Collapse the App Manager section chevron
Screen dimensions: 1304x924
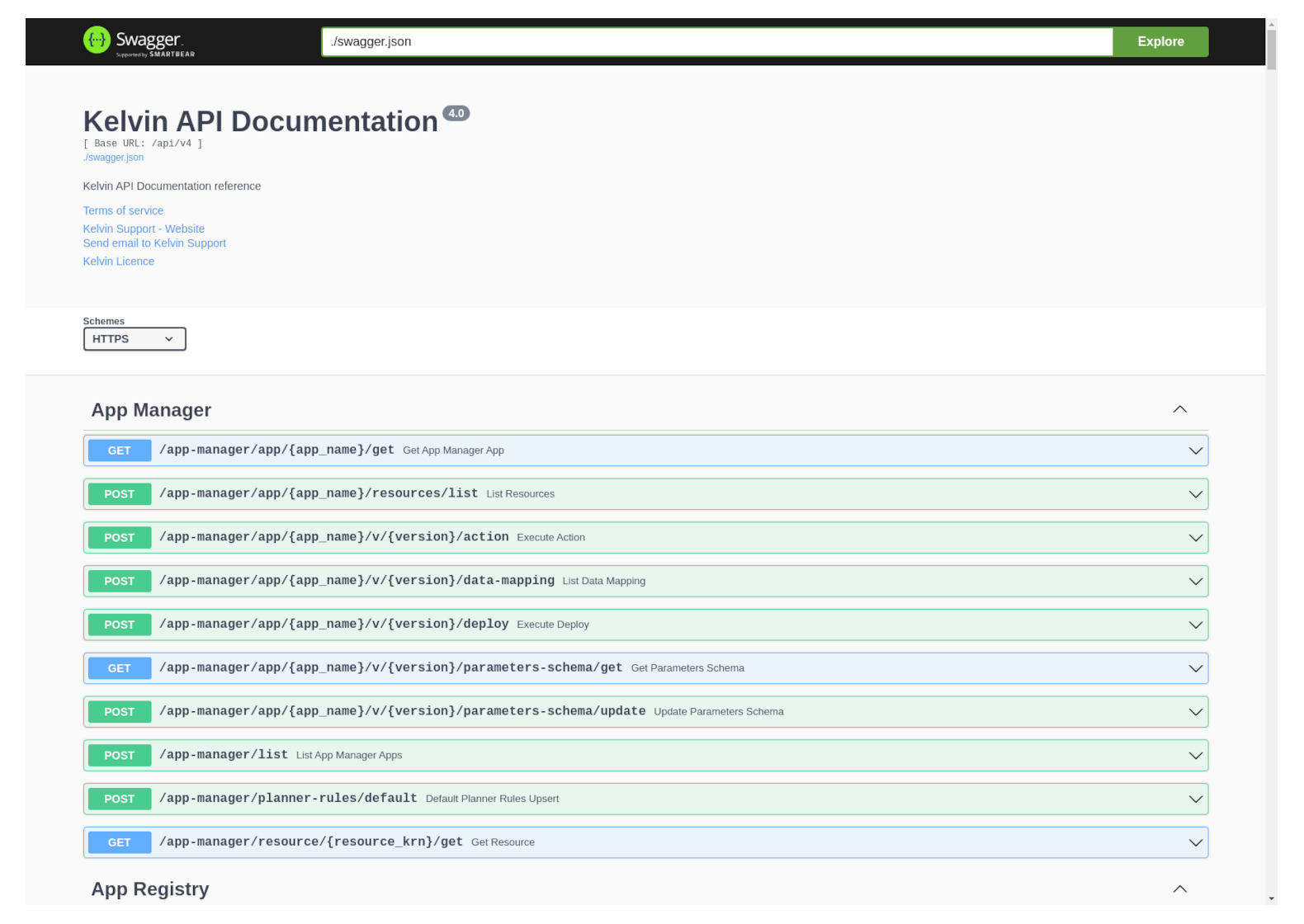1179,410
